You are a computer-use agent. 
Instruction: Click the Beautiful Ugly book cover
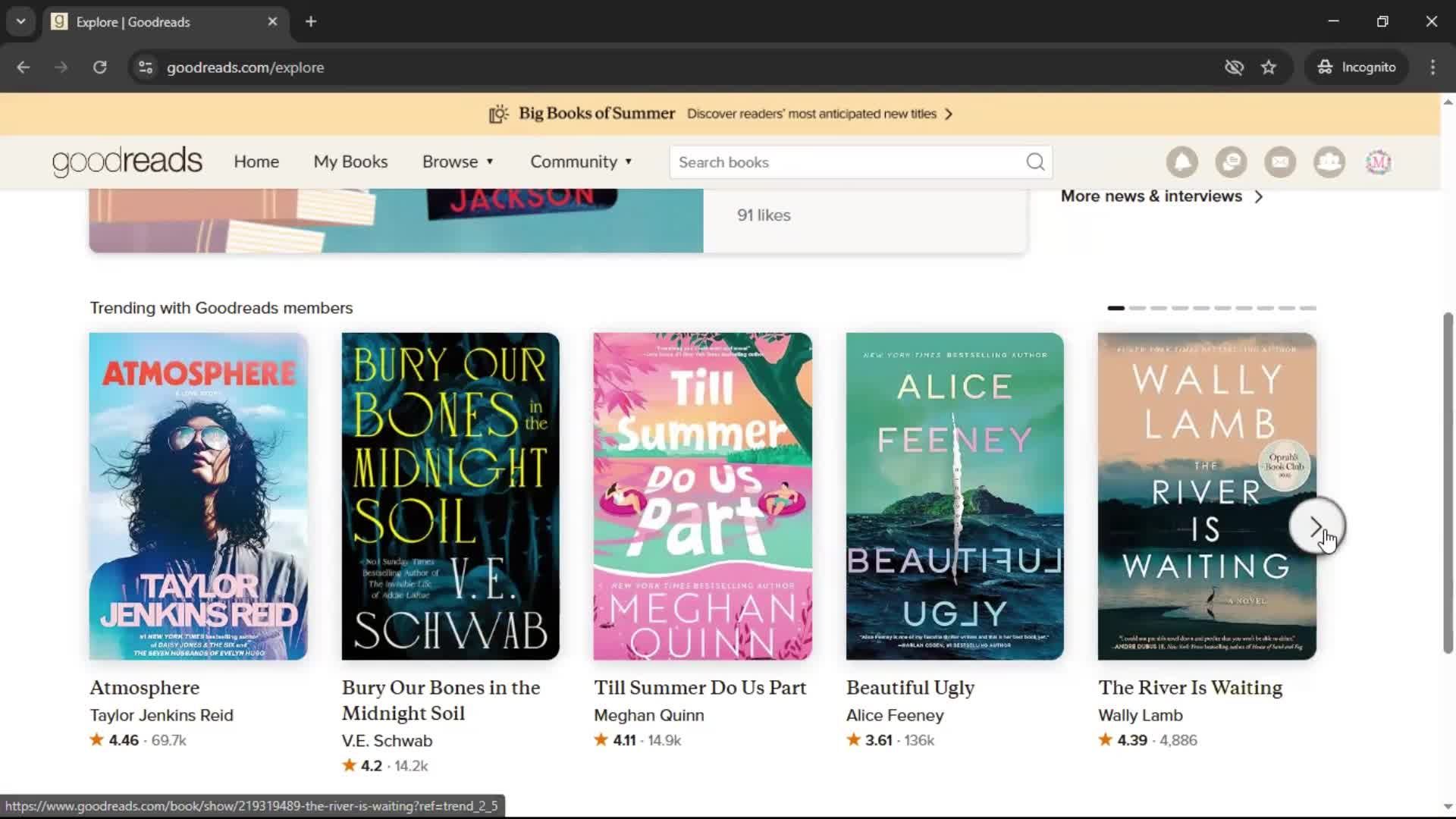click(955, 496)
